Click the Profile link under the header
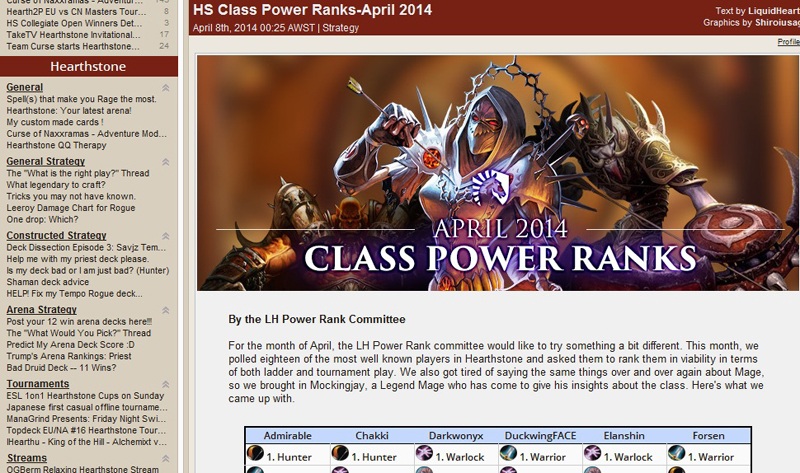800x473 pixels. point(788,42)
